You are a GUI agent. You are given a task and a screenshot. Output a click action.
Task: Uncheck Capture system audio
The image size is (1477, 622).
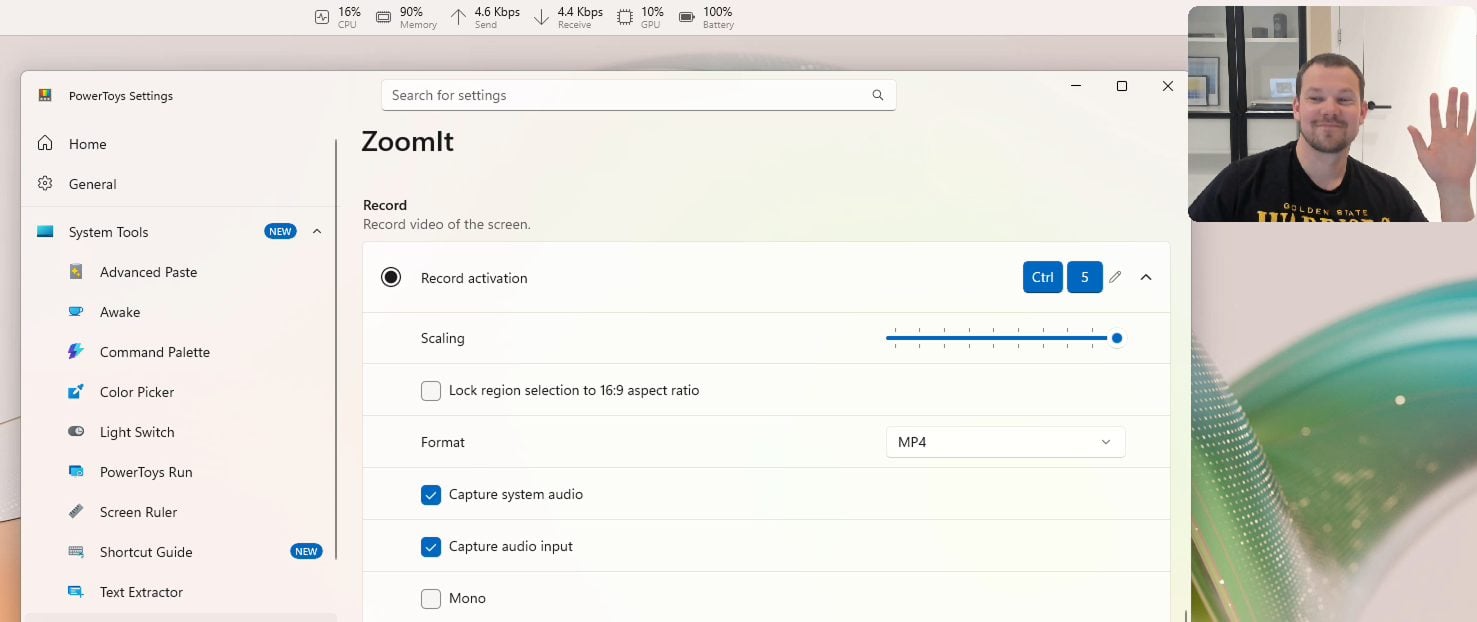tap(431, 495)
